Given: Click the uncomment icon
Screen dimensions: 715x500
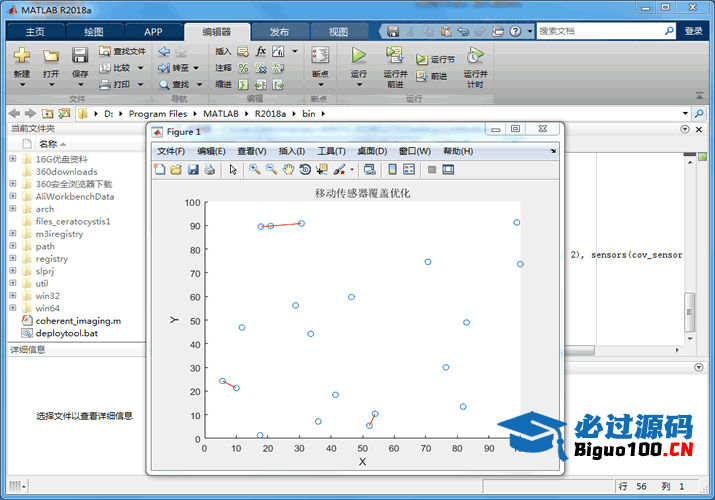Looking at the screenshot, I should [x=261, y=68].
